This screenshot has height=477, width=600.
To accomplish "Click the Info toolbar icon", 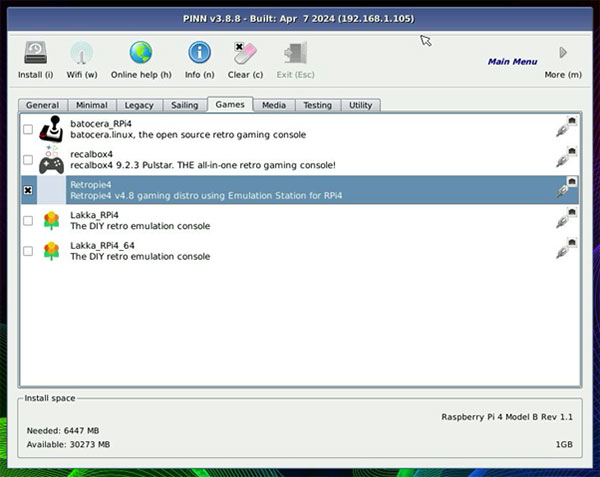I will pyautogui.click(x=200, y=53).
